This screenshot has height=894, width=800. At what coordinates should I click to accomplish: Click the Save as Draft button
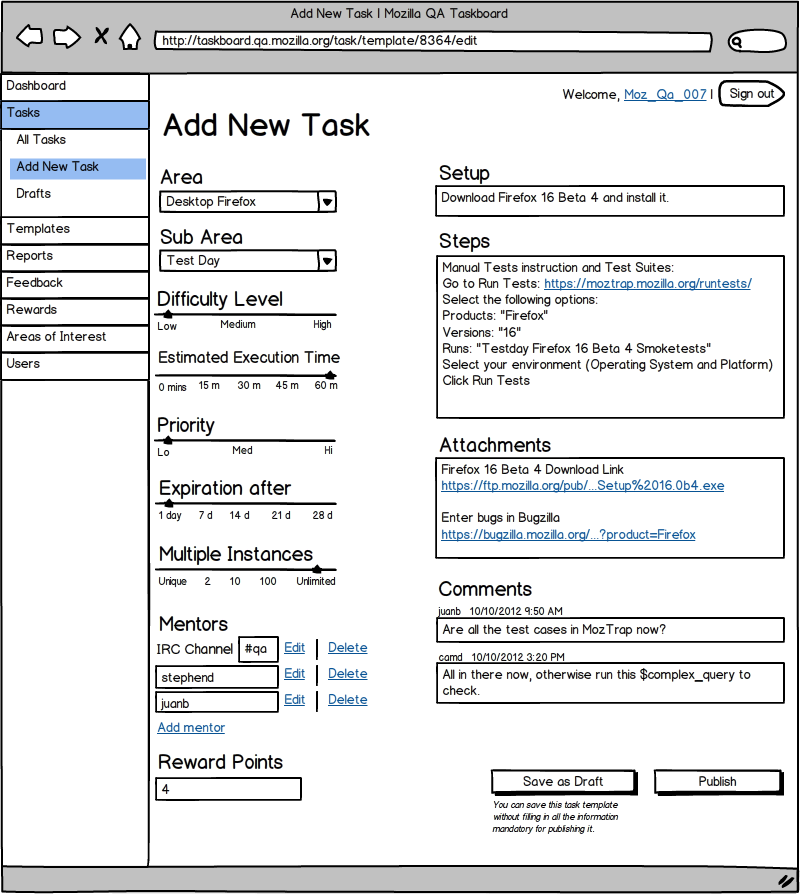click(x=564, y=782)
